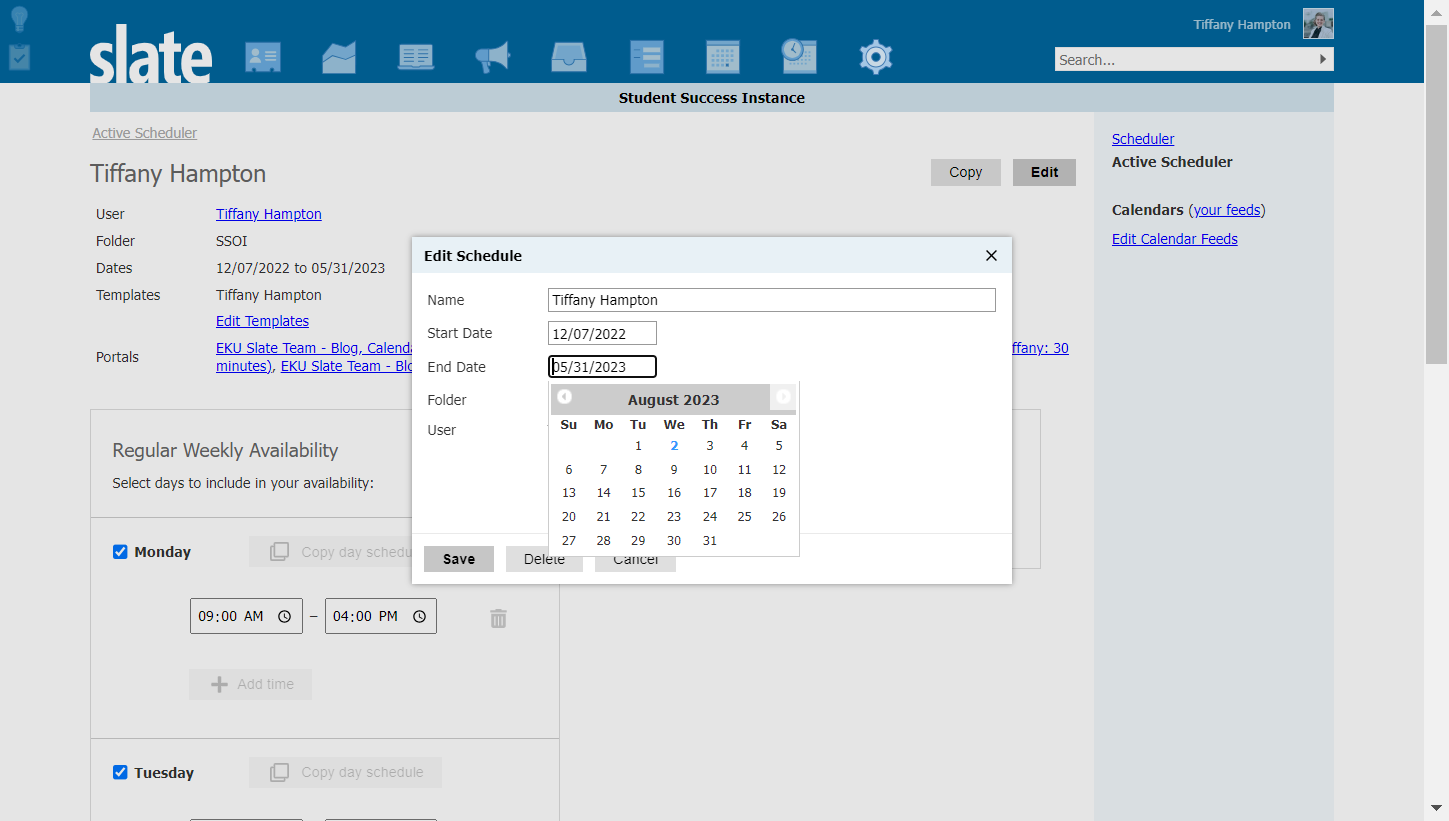Click Add time under Monday

(x=251, y=684)
